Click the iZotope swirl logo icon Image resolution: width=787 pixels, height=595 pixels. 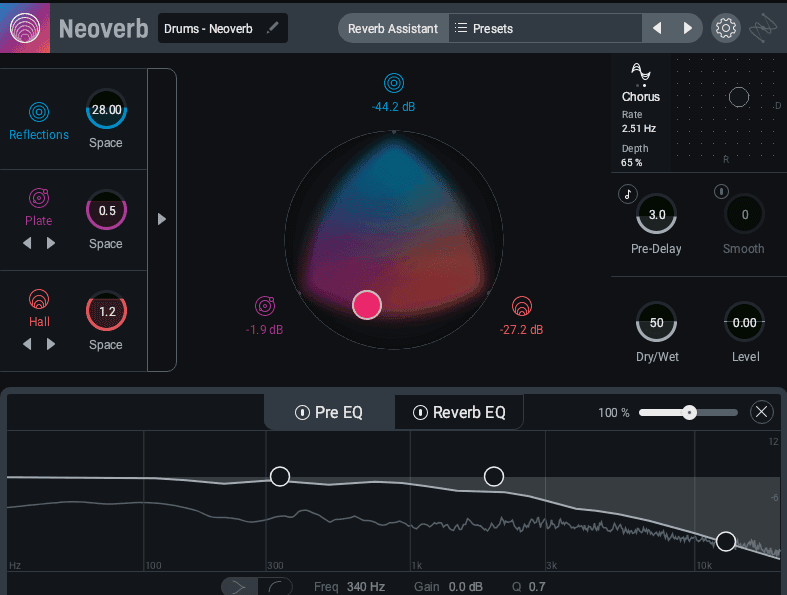[x=762, y=28]
